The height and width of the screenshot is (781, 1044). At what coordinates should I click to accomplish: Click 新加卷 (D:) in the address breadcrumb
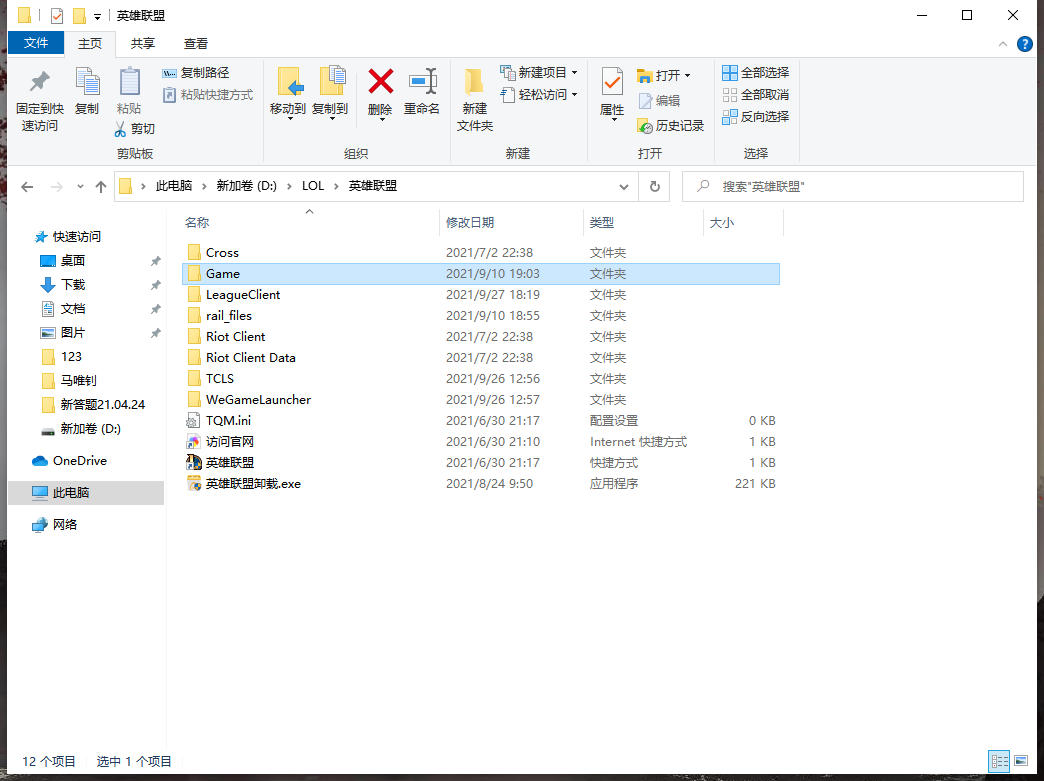pyautogui.click(x=246, y=186)
